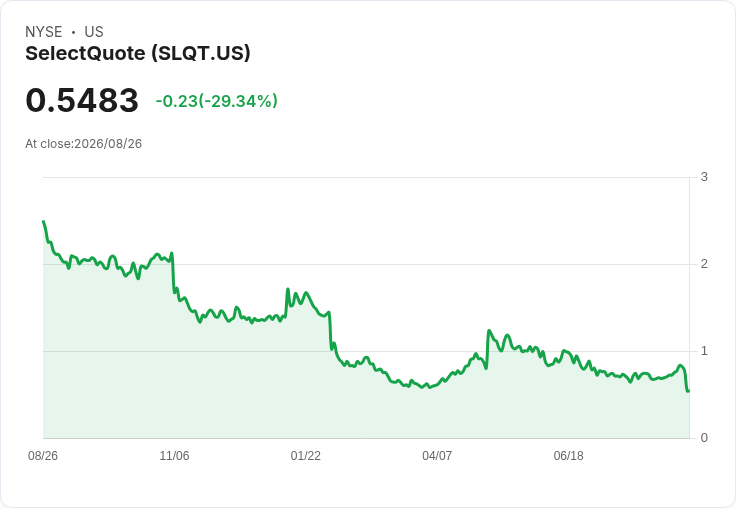The height and width of the screenshot is (508, 736).
Task: Click the y-axis label 0
Action: (x=704, y=438)
